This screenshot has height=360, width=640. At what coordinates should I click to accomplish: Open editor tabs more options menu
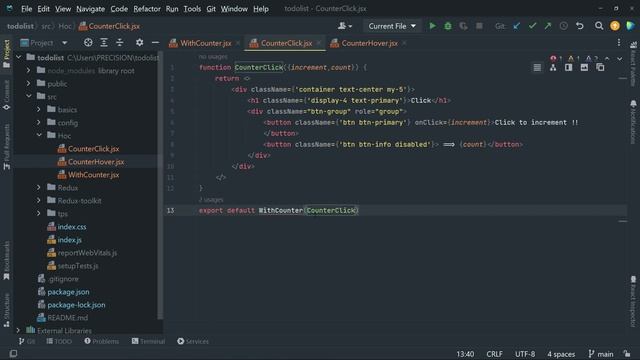(x=619, y=43)
